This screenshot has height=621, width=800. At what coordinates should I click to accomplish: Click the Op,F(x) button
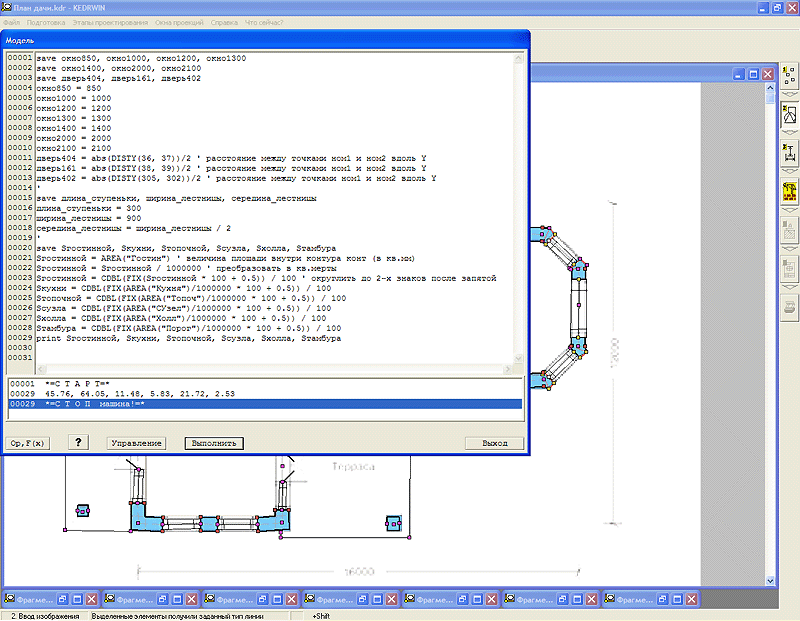pyautogui.click(x=27, y=443)
